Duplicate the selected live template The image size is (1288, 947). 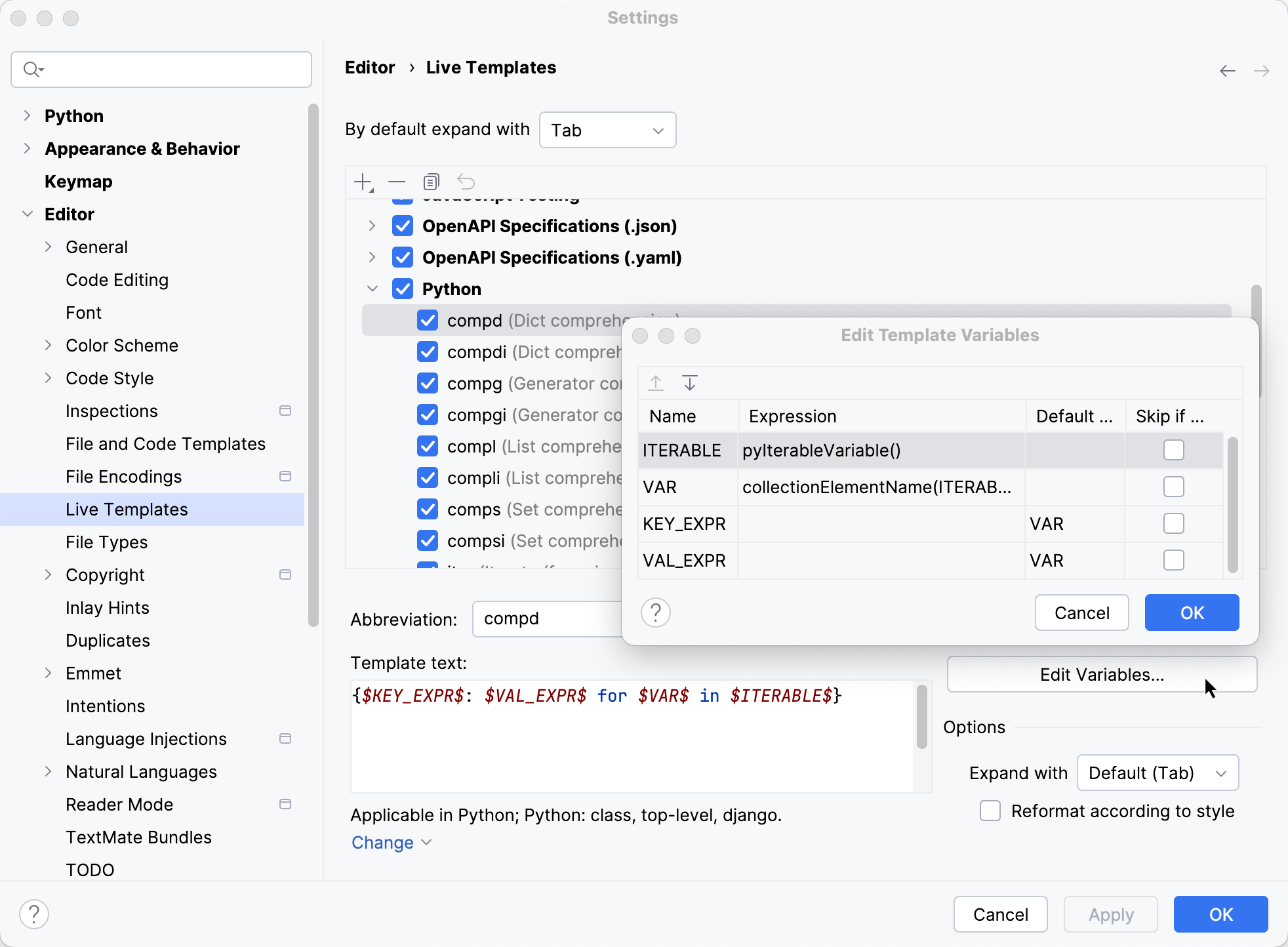(x=431, y=182)
